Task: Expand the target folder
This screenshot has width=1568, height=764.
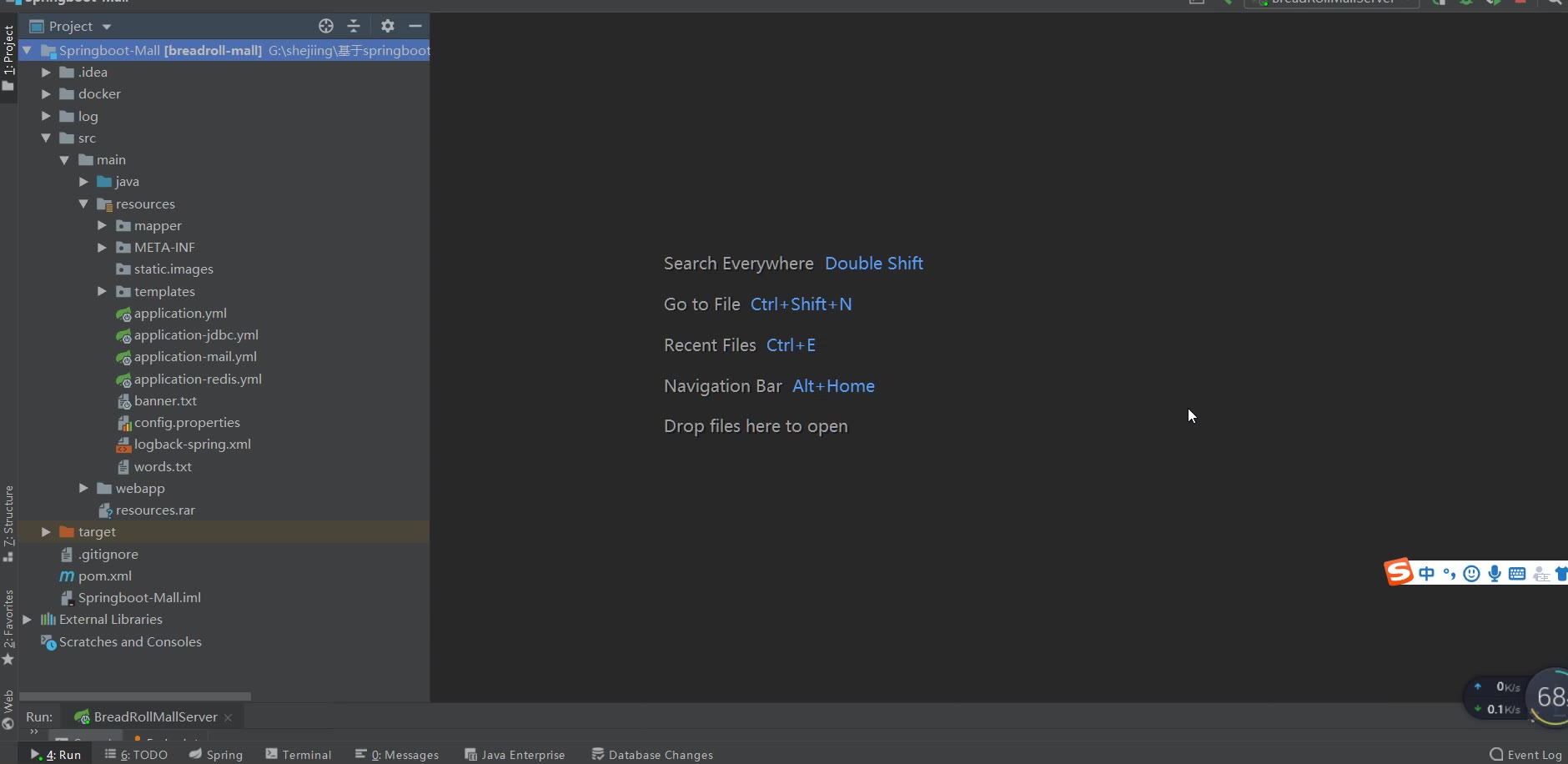Action: [47, 531]
